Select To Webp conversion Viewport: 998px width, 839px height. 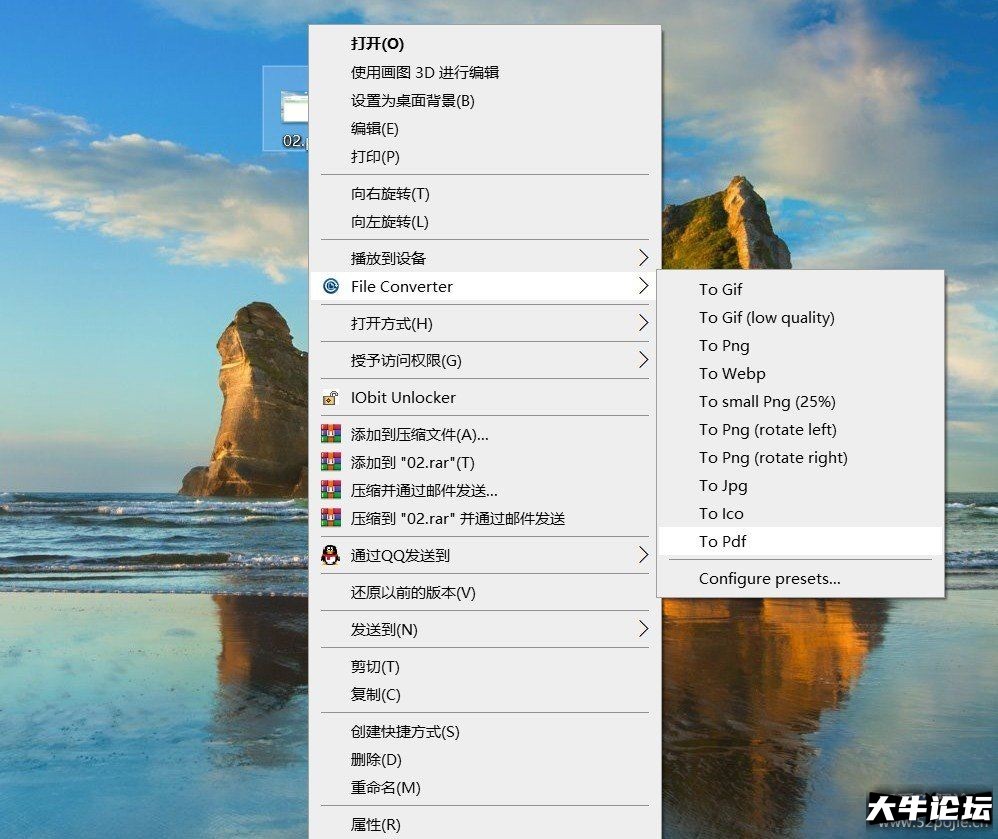point(800,374)
